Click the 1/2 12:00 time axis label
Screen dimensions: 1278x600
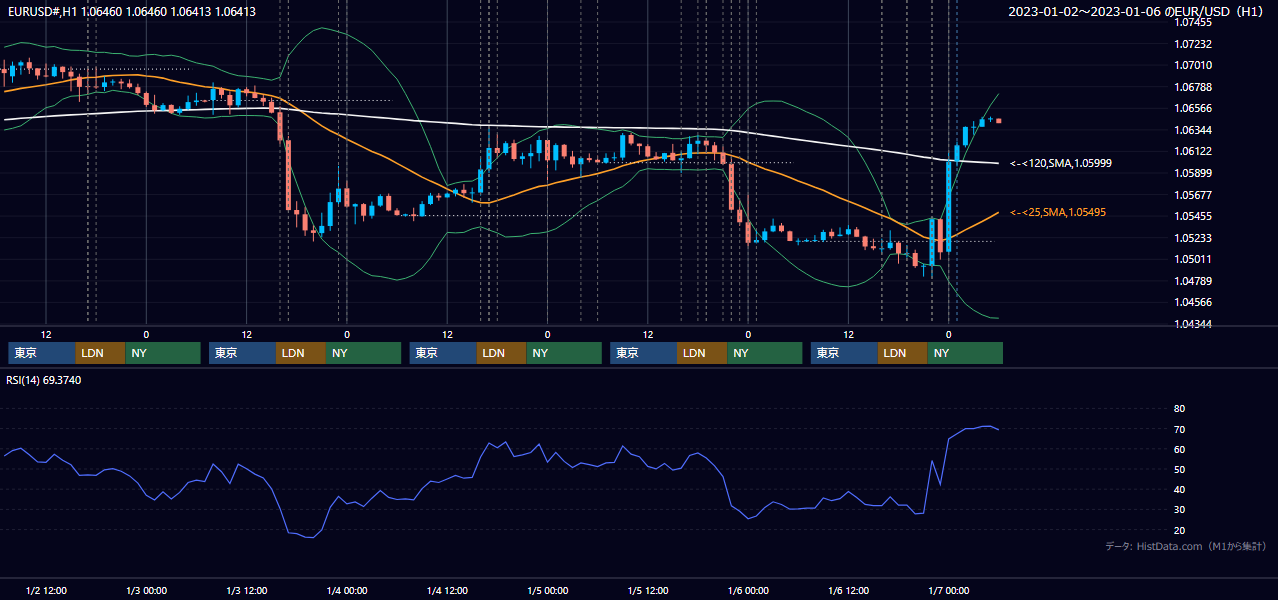point(46,590)
